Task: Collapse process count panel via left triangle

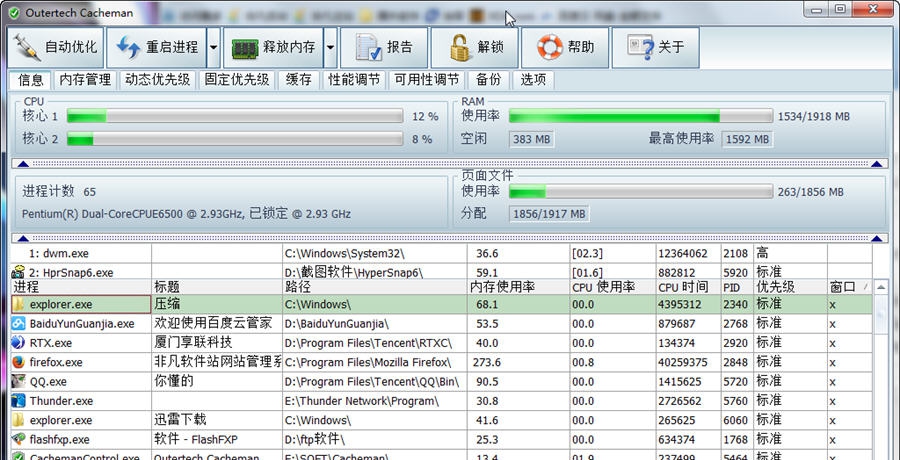Action: [23, 238]
